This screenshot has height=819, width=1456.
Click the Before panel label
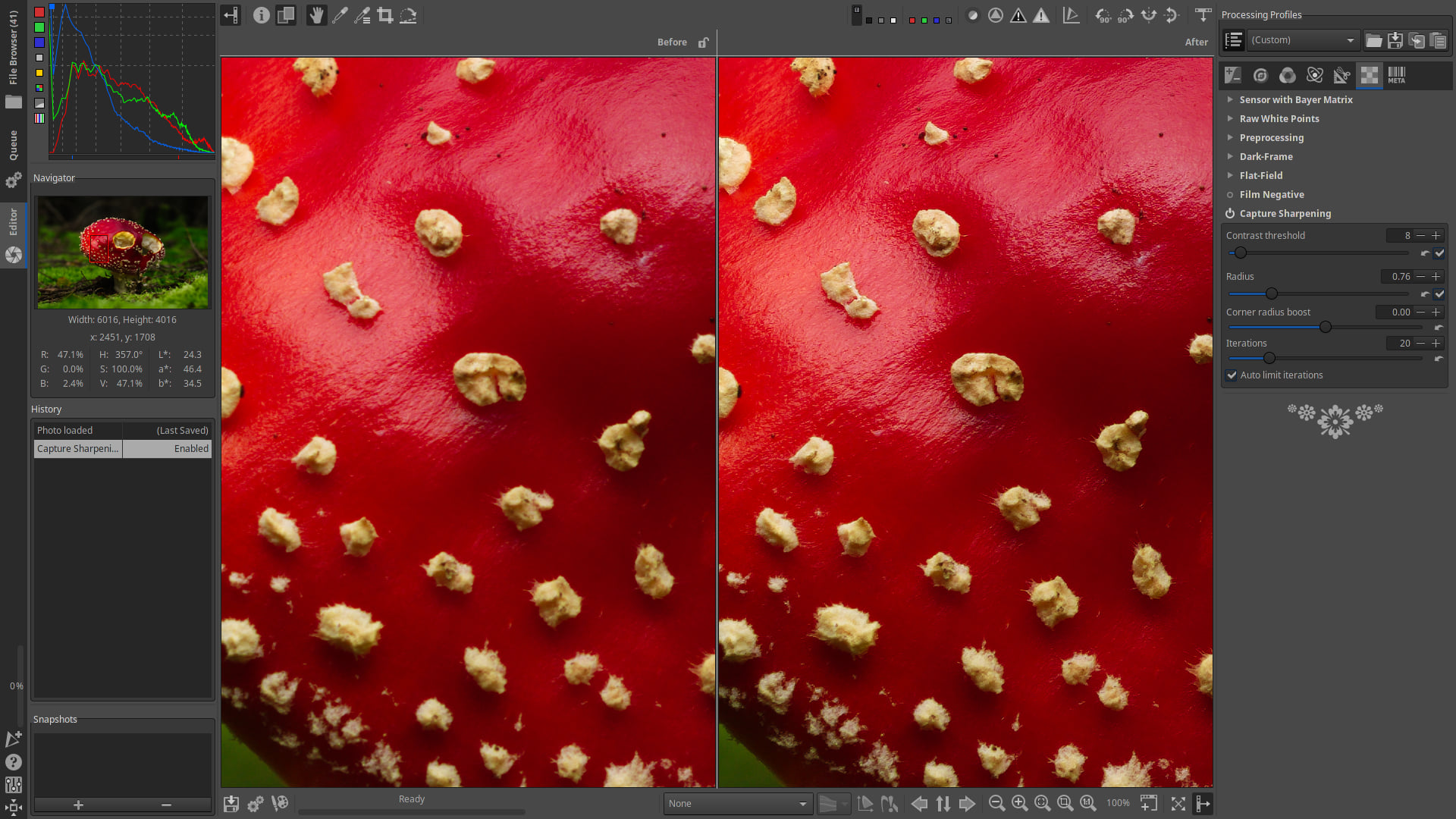tap(670, 42)
